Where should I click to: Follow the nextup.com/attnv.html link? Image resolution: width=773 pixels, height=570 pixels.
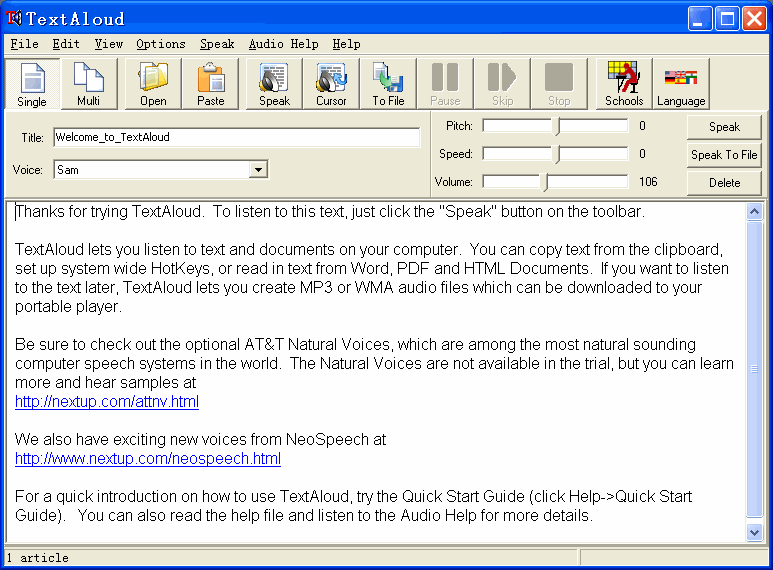(x=107, y=401)
